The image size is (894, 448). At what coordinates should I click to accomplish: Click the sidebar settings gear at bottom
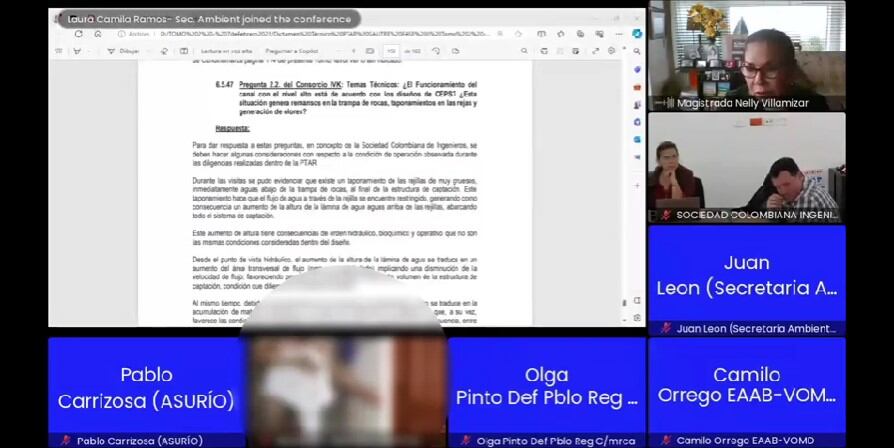coord(637,318)
